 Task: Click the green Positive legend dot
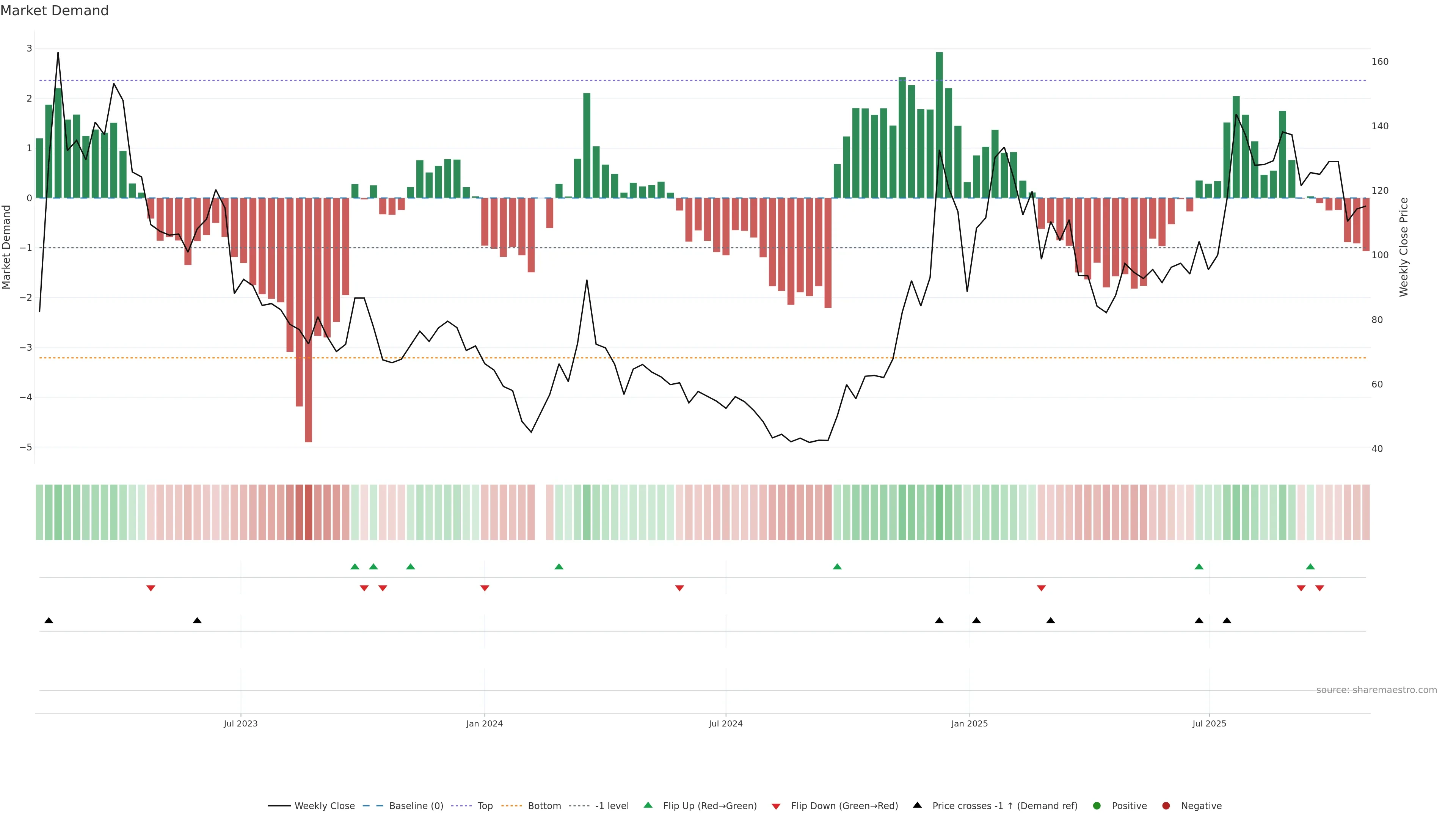tap(1097, 806)
